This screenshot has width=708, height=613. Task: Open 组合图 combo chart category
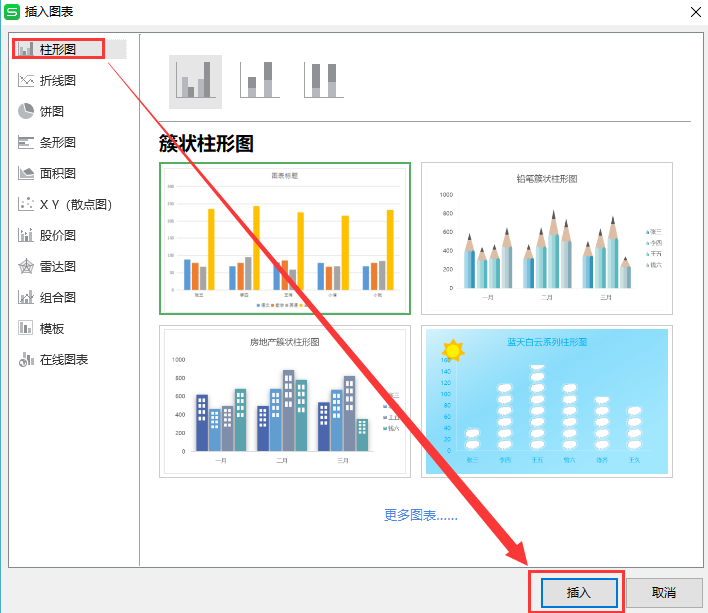click(x=58, y=297)
